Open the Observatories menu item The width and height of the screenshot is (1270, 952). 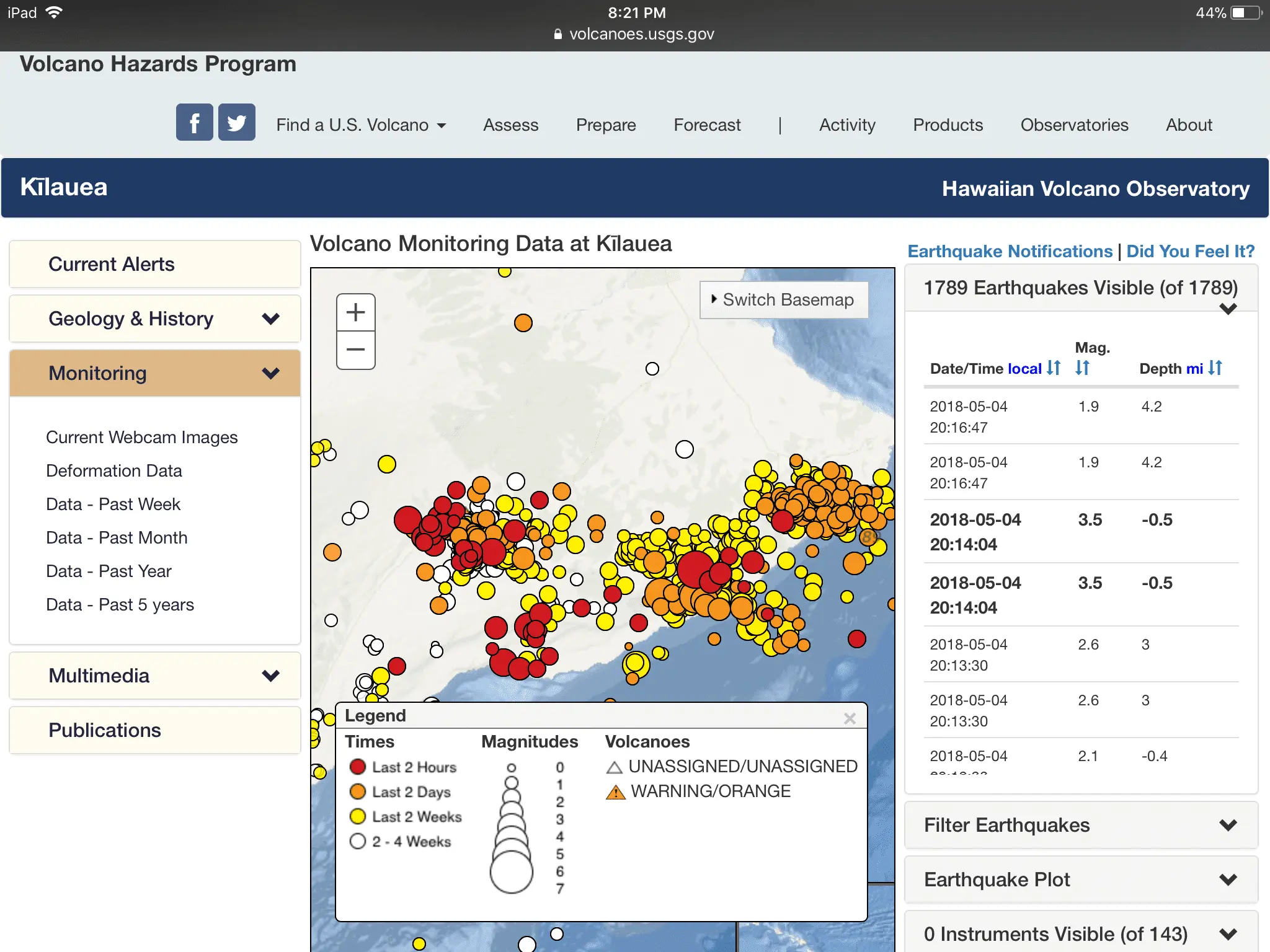[1074, 125]
